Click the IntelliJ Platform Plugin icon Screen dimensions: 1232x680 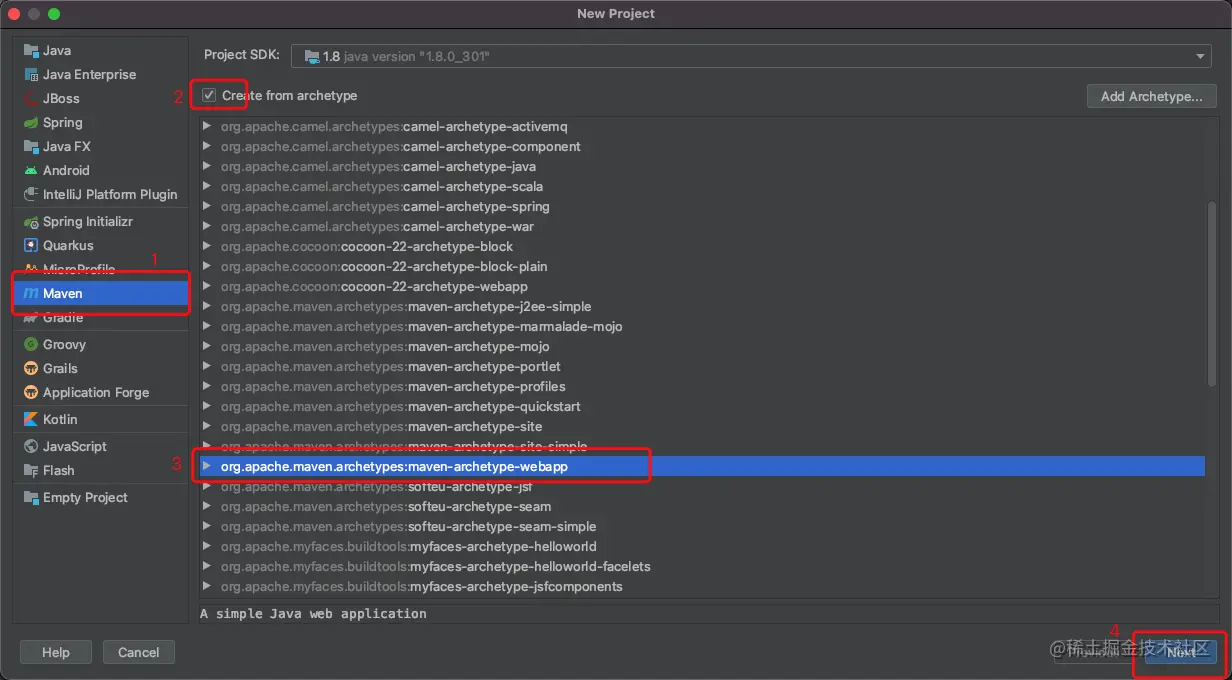tap(31, 194)
